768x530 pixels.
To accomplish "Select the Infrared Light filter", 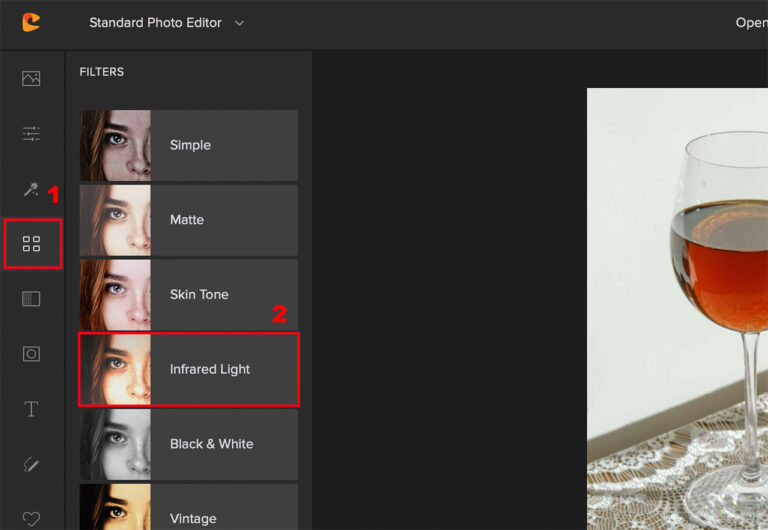I will pos(189,369).
